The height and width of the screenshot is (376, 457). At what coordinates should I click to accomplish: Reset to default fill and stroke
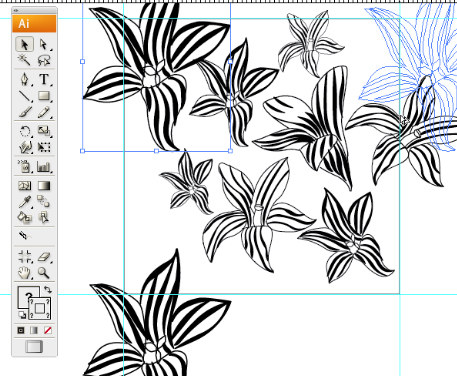point(21,314)
